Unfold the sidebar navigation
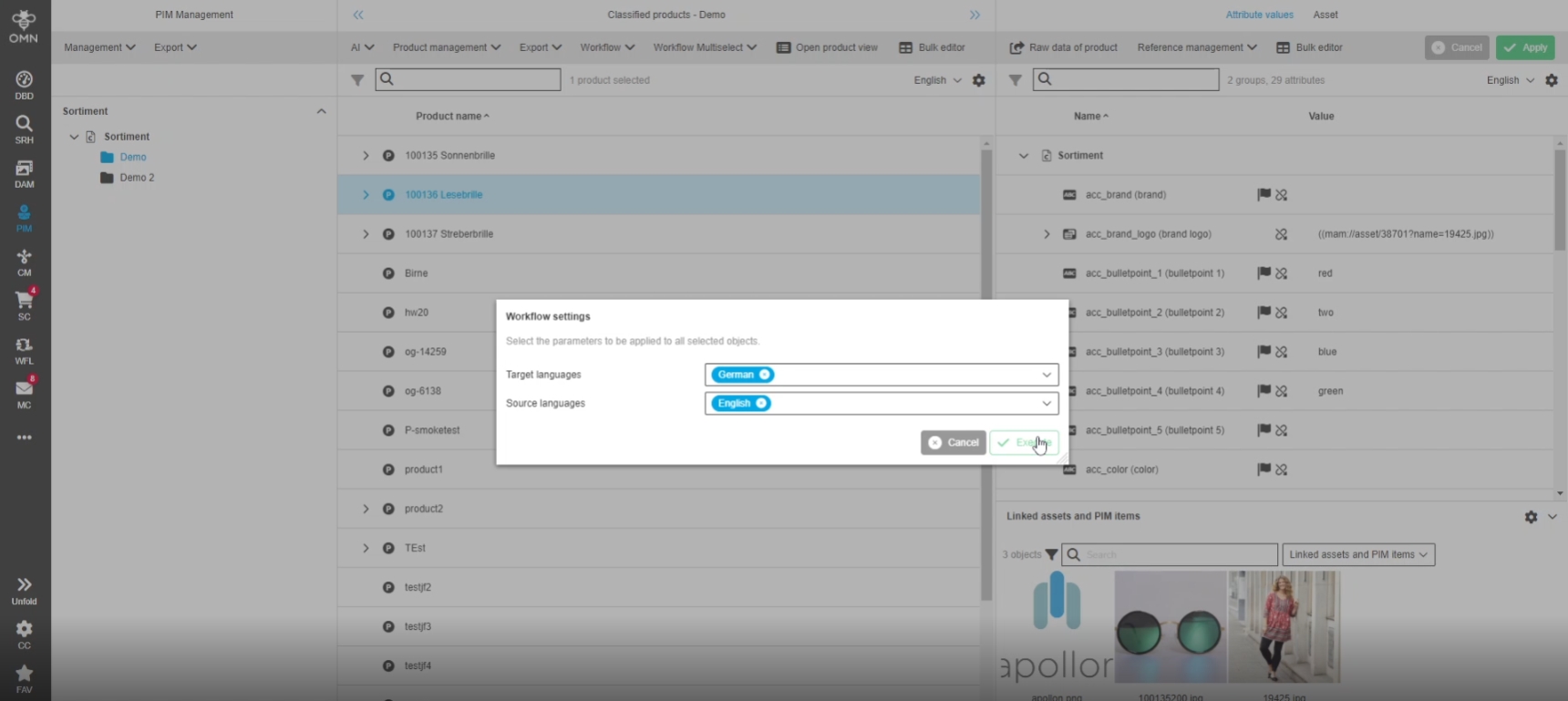The image size is (1568, 701). pos(25,591)
